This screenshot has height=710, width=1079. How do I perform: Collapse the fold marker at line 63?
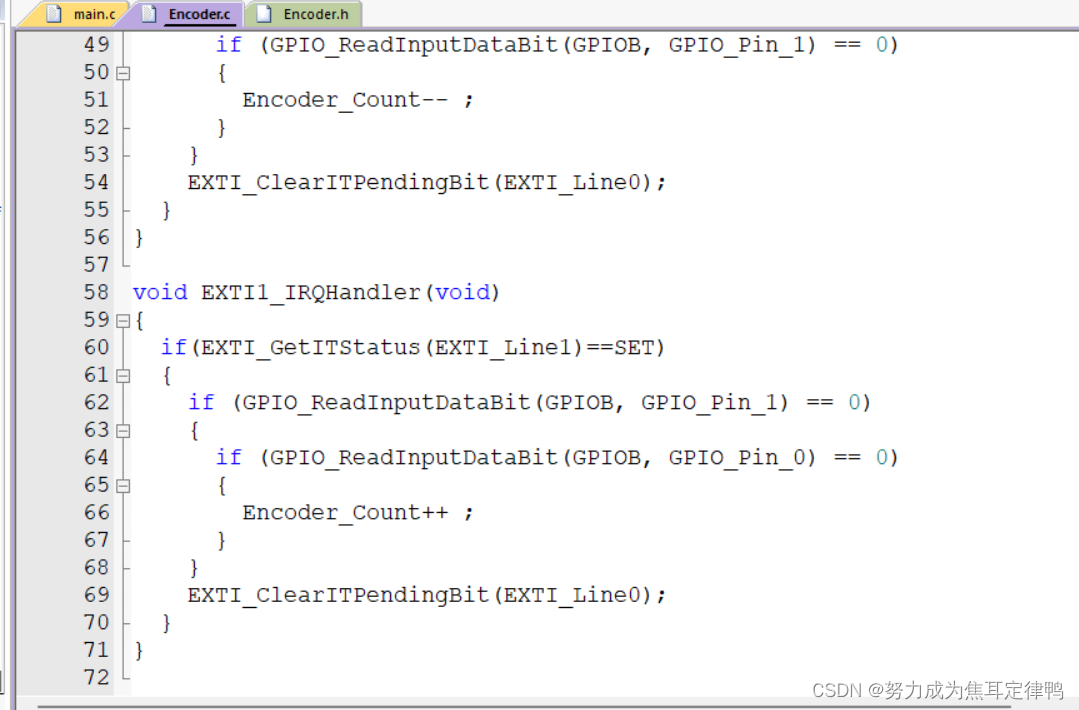click(x=123, y=431)
